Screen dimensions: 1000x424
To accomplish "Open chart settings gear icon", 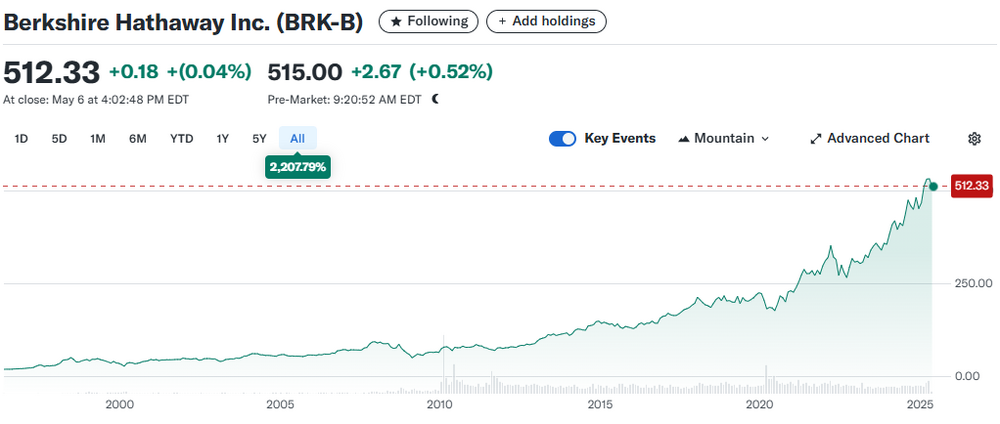I will 974,139.
